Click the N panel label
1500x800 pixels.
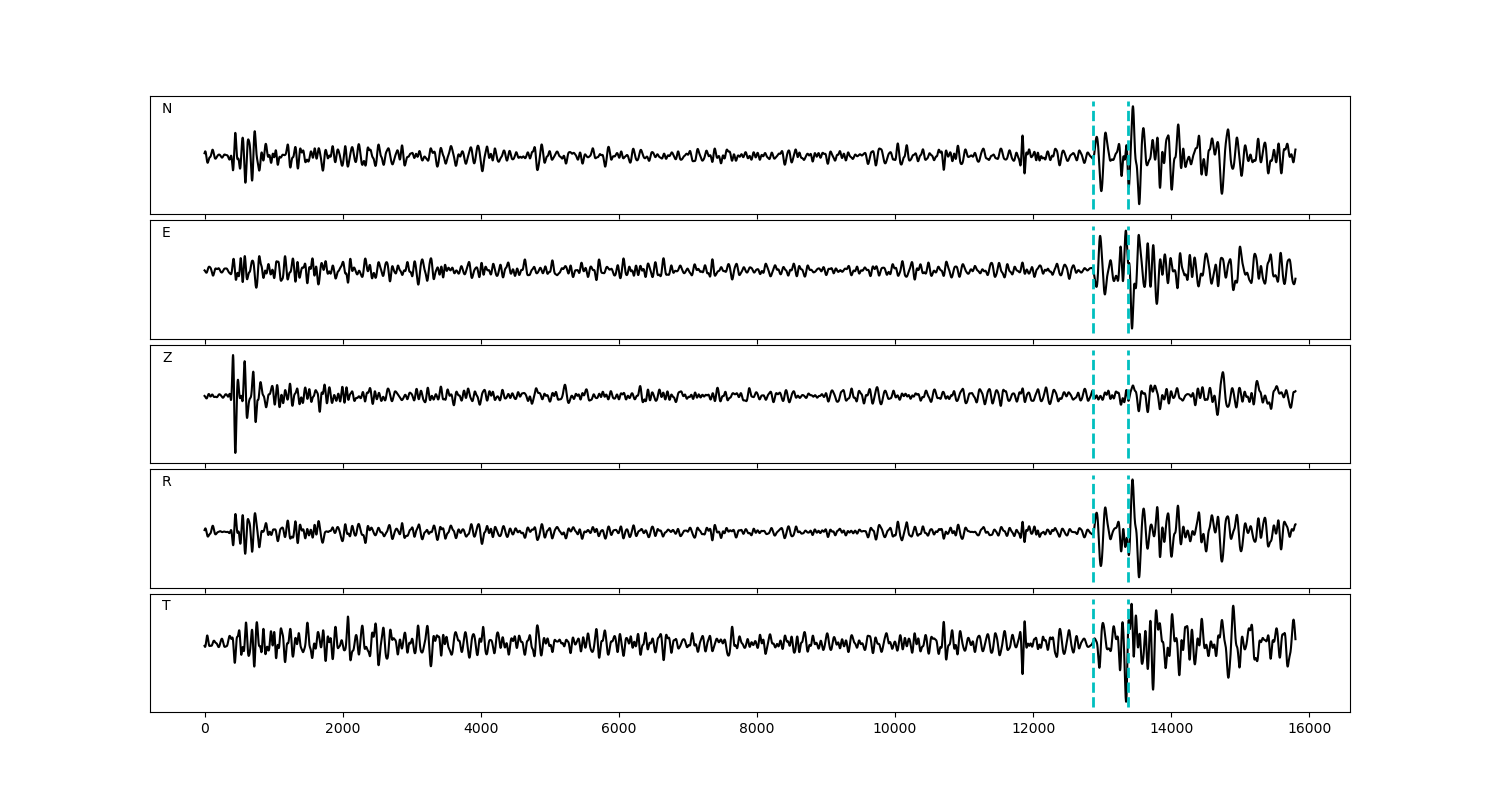click(167, 109)
